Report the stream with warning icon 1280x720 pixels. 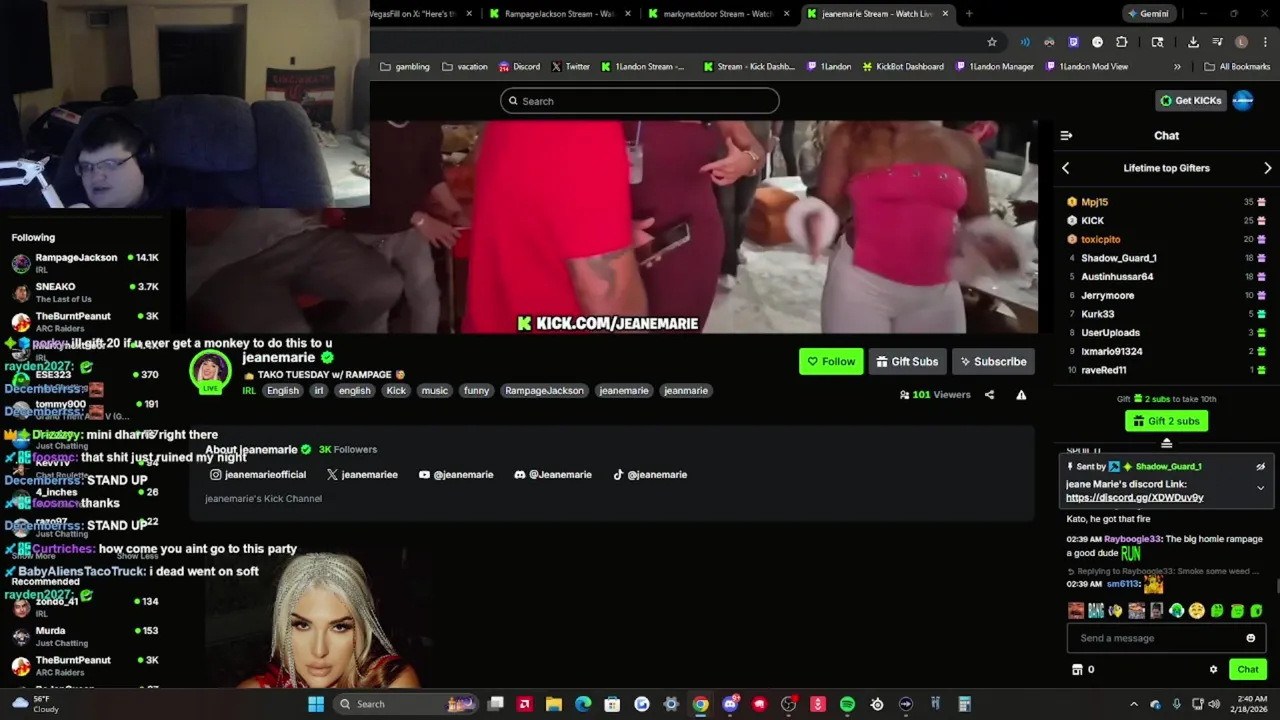point(1021,395)
